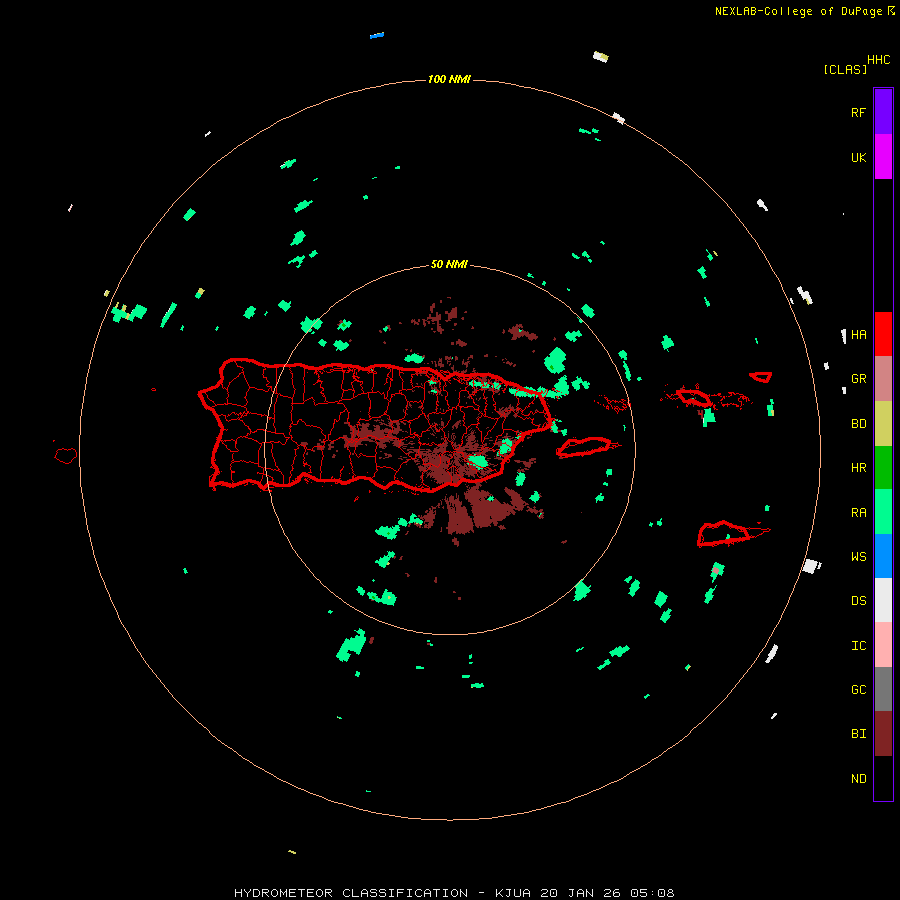Click the IC legend label

point(858,646)
